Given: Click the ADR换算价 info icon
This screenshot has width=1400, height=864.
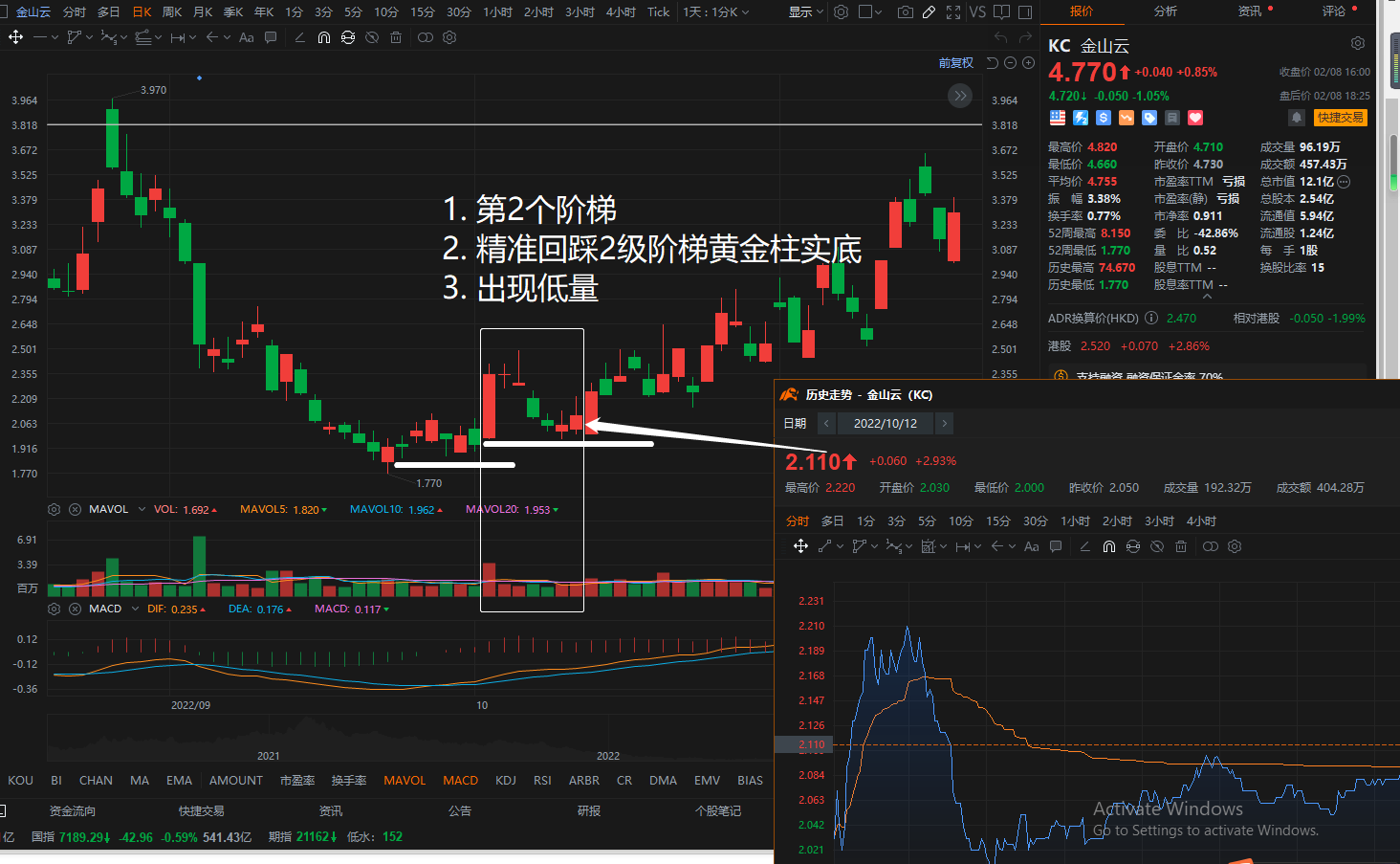Looking at the screenshot, I should click(1151, 319).
